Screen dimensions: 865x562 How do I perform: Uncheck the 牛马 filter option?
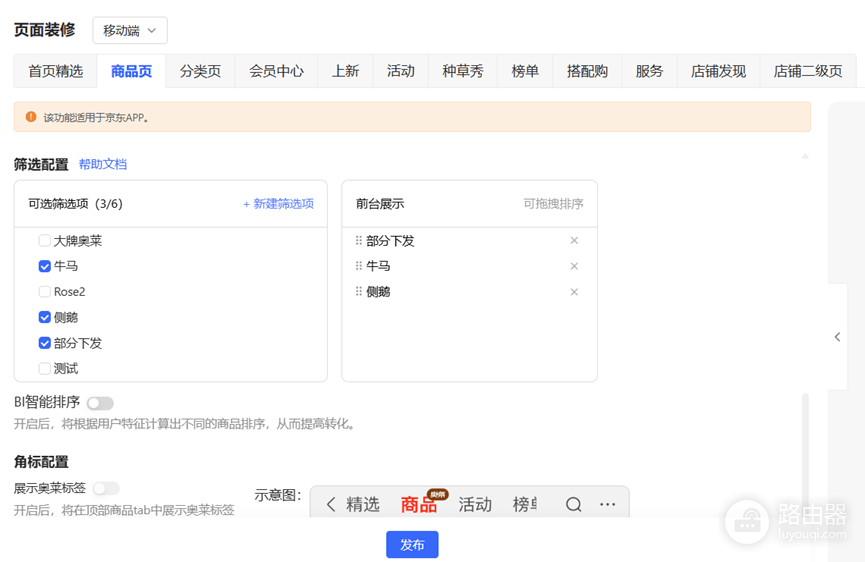(x=45, y=266)
